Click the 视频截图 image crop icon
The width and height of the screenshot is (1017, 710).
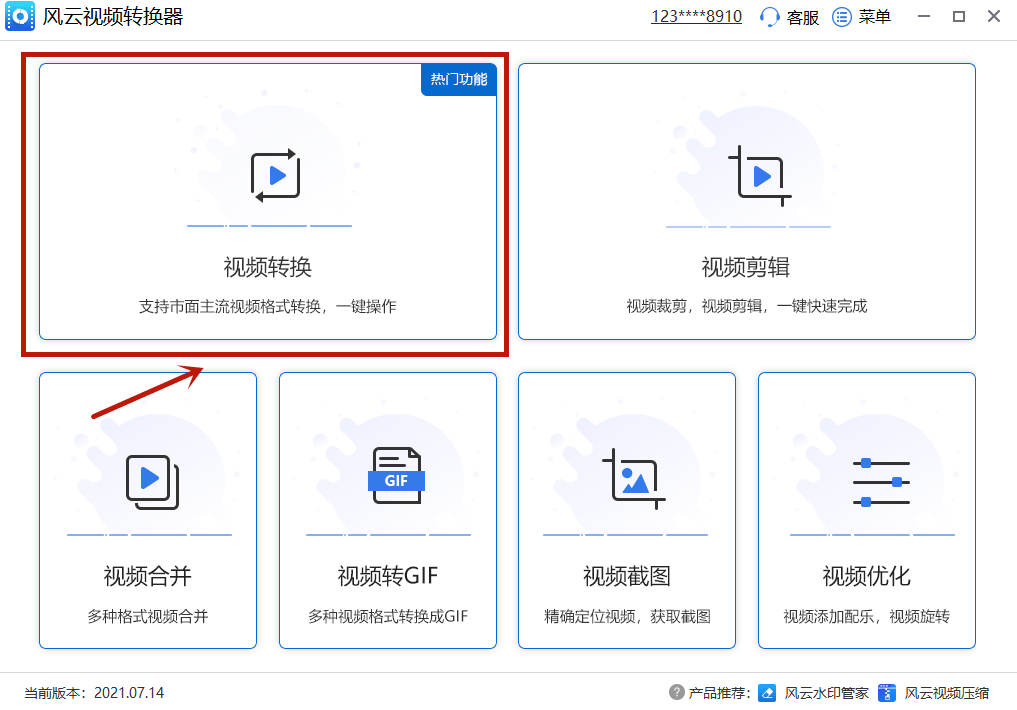pos(634,479)
